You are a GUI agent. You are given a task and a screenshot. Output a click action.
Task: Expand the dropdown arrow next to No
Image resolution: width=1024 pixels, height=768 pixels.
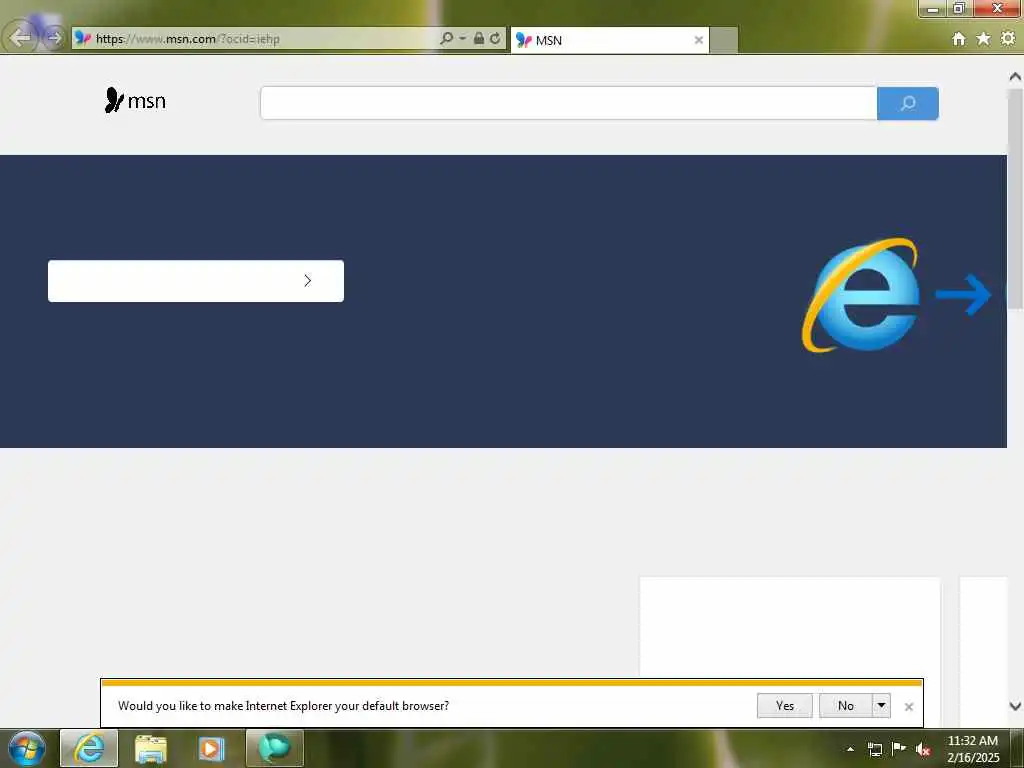pos(881,705)
